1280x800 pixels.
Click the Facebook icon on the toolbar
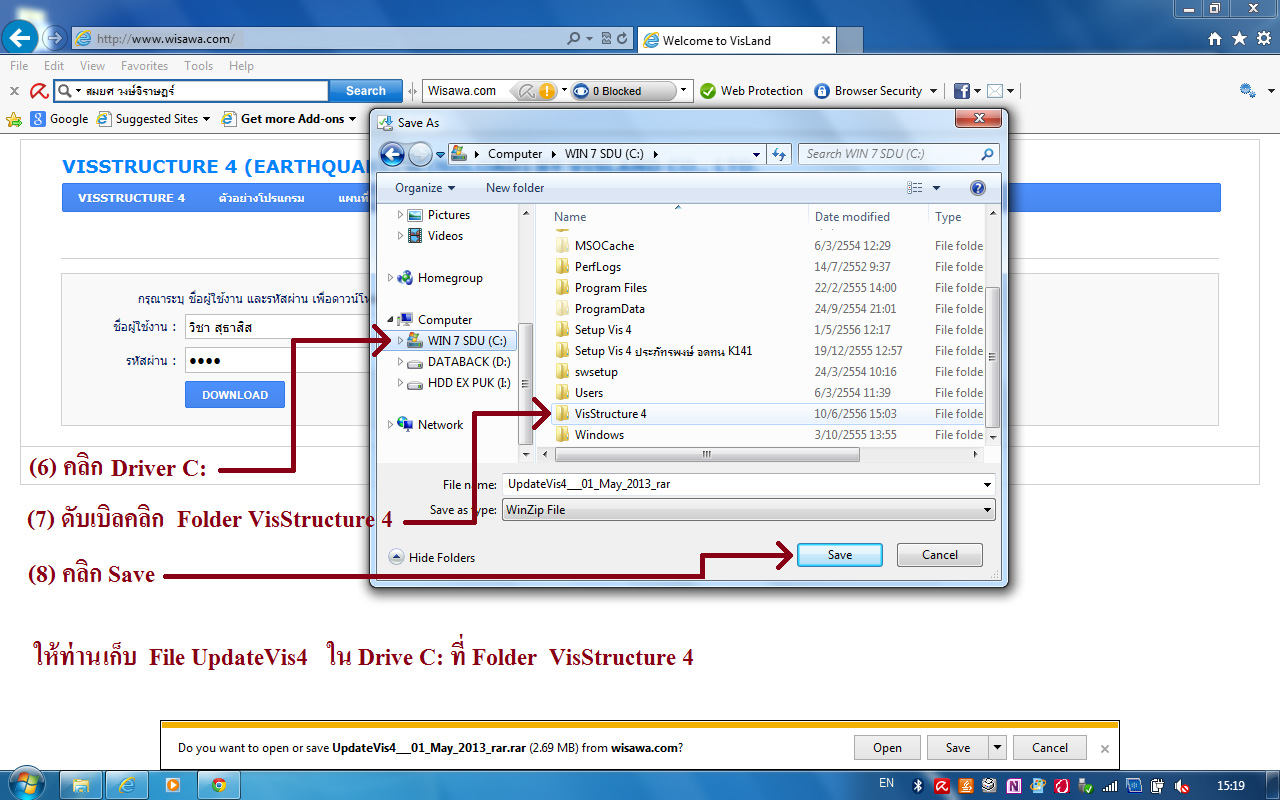pyautogui.click(x=962, y=91)
